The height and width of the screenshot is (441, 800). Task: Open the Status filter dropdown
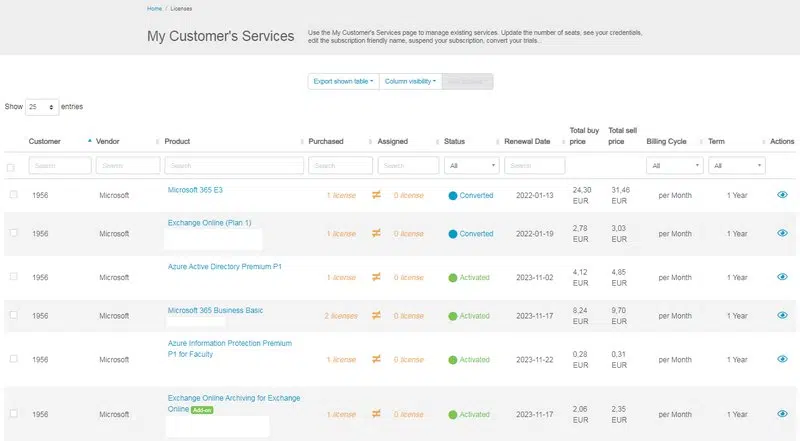472,165
